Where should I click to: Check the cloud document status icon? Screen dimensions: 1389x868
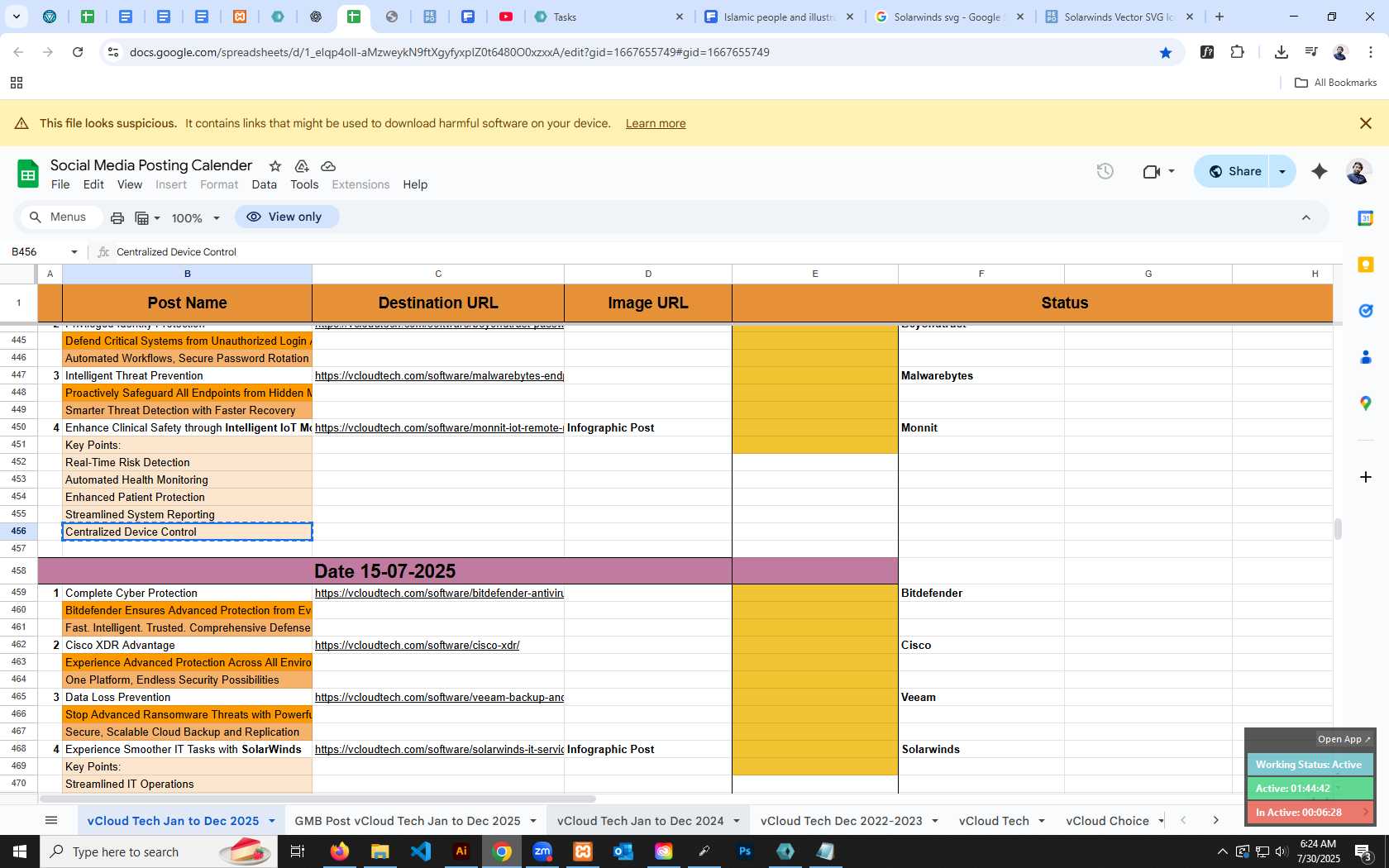pyautogui.click(x=328, y=166)
